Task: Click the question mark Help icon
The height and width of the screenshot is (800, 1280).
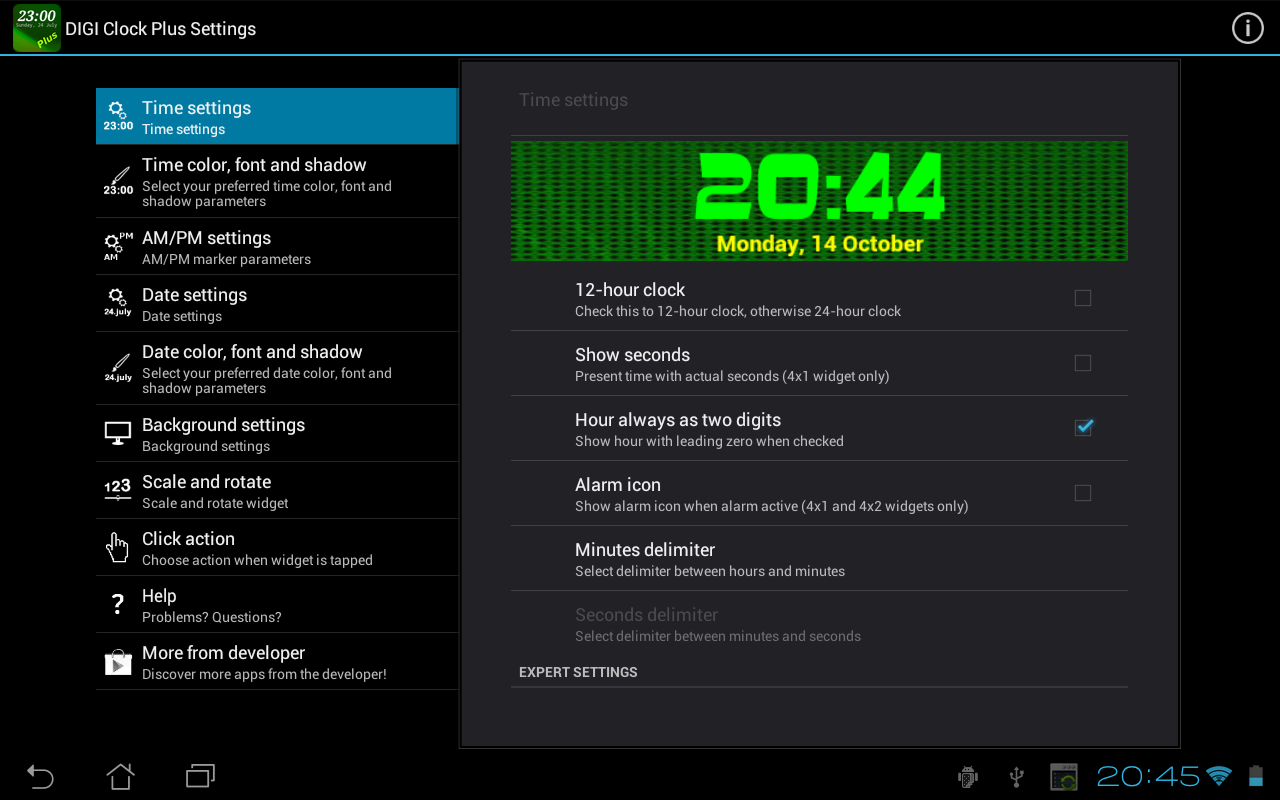Action: click(x=117, y=603)
